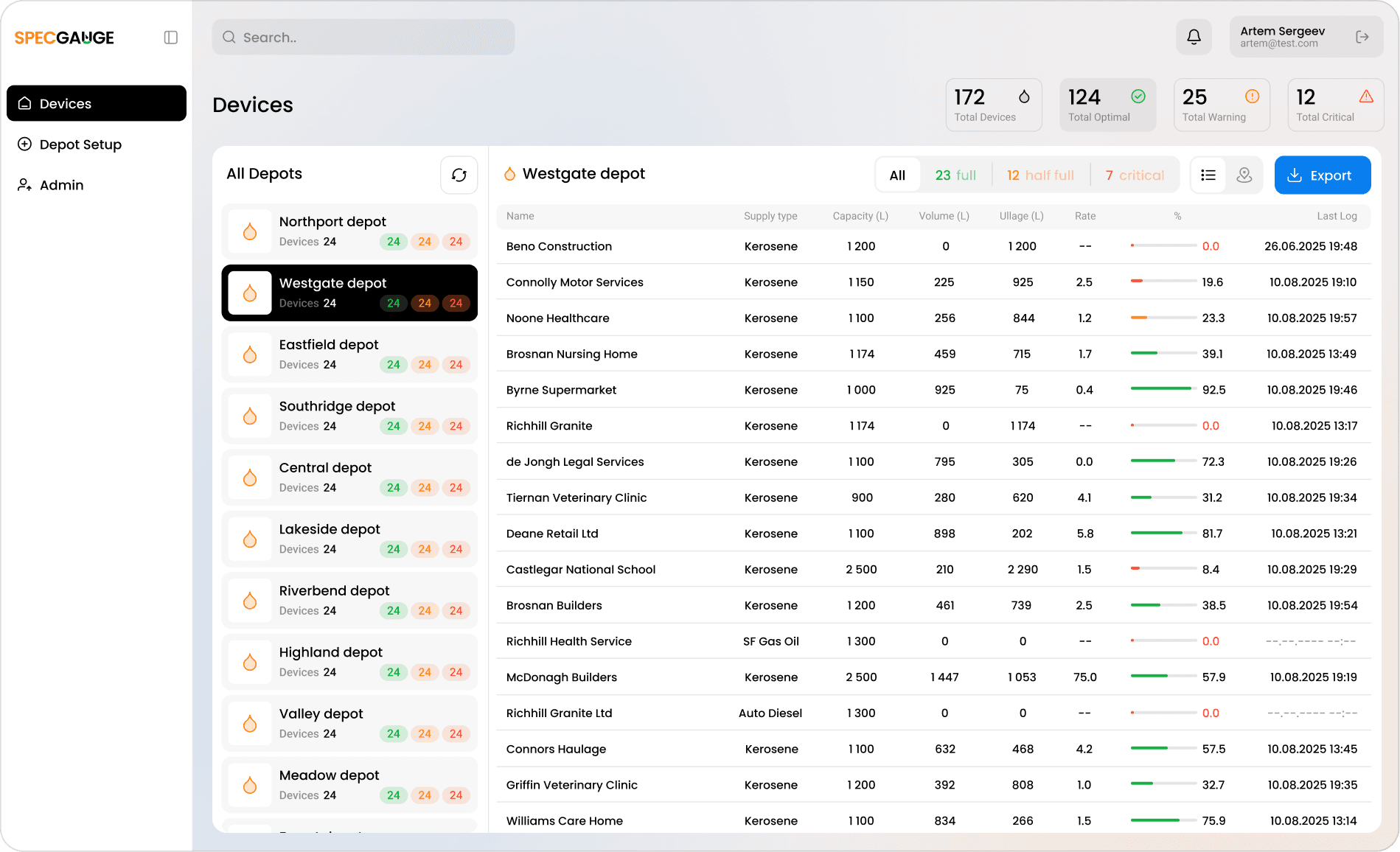Export the Westgate depot data
1400x852 pixels.
1322,175
